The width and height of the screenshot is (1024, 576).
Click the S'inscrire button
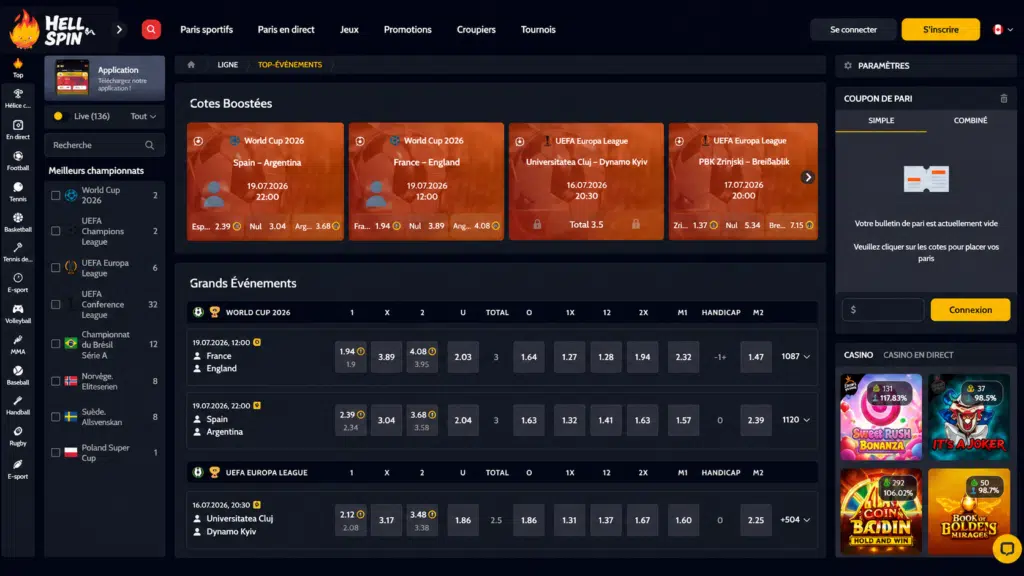[940, 29]
